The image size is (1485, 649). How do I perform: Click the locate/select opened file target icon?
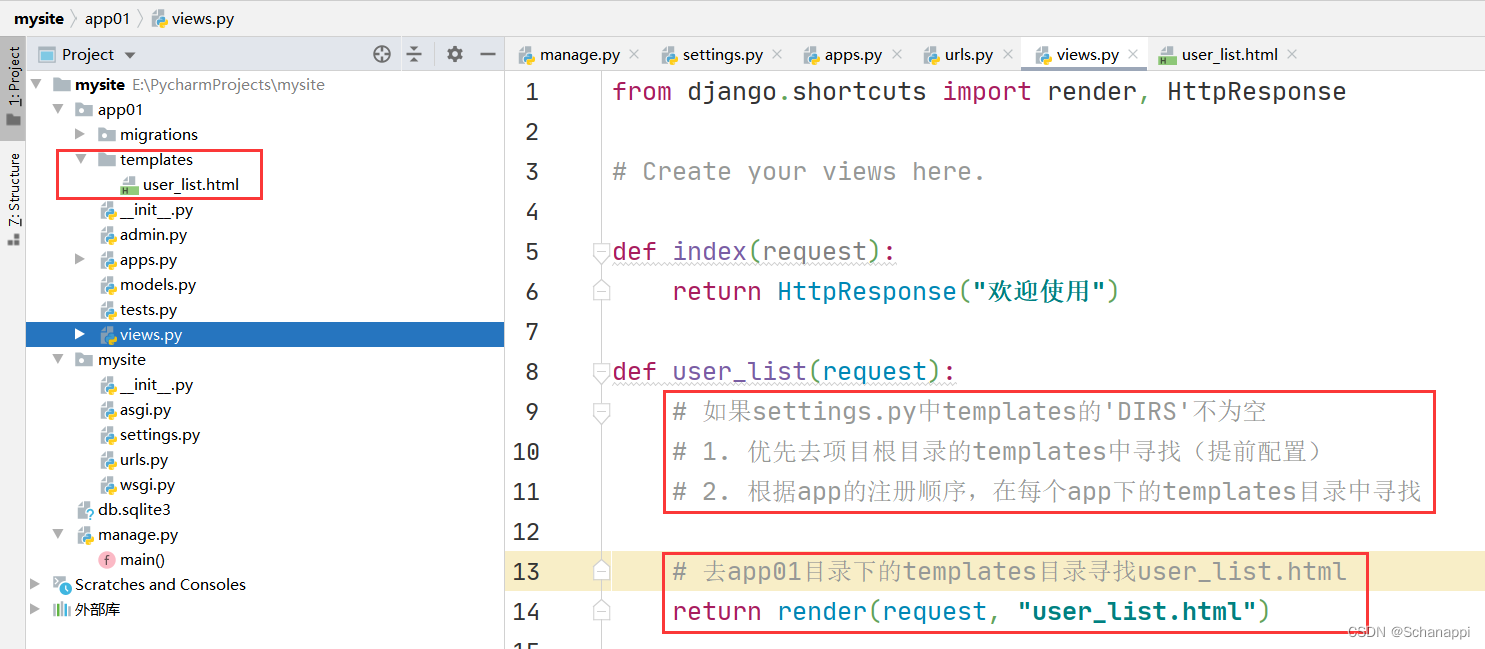[381, 55]
